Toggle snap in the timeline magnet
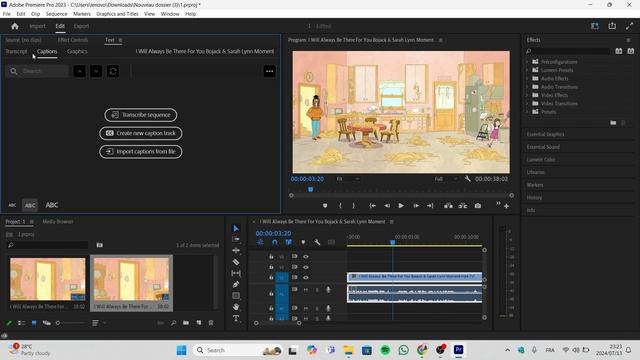 [275, 242]
